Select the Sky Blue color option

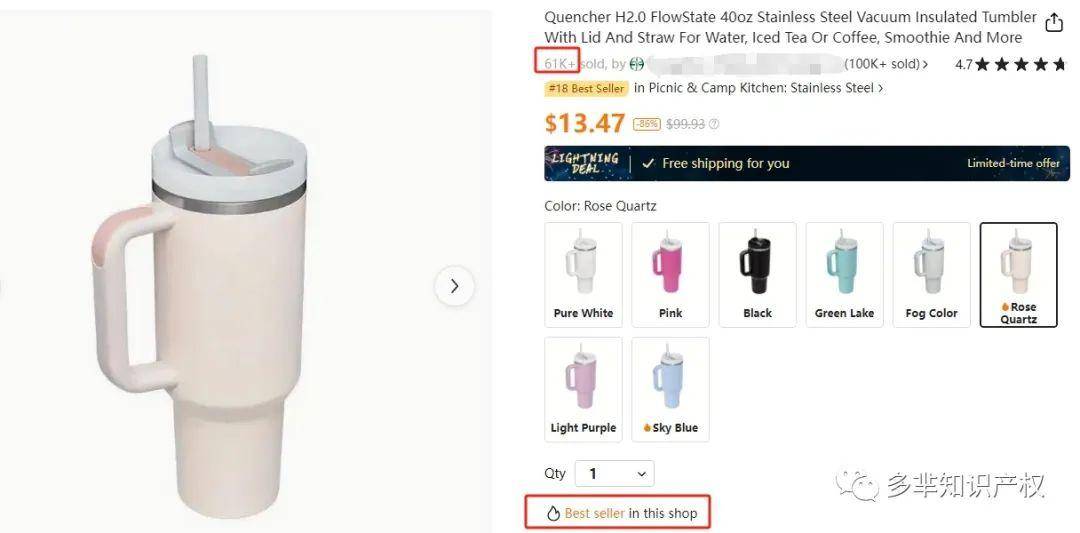[x=670, y=389]
